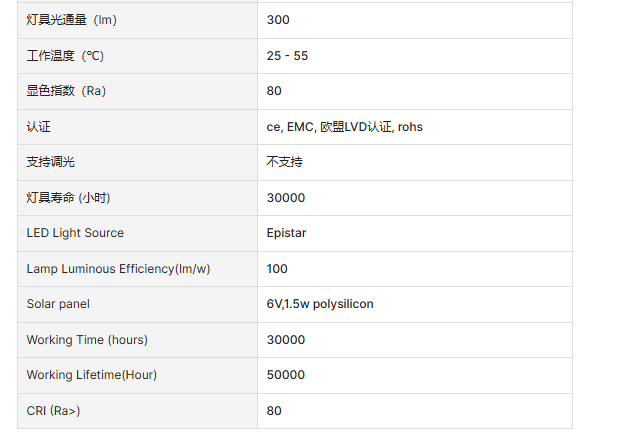This screenshot has width=621, height=441.
Task: Click the 认证 label cell
Action: (38, 127)
